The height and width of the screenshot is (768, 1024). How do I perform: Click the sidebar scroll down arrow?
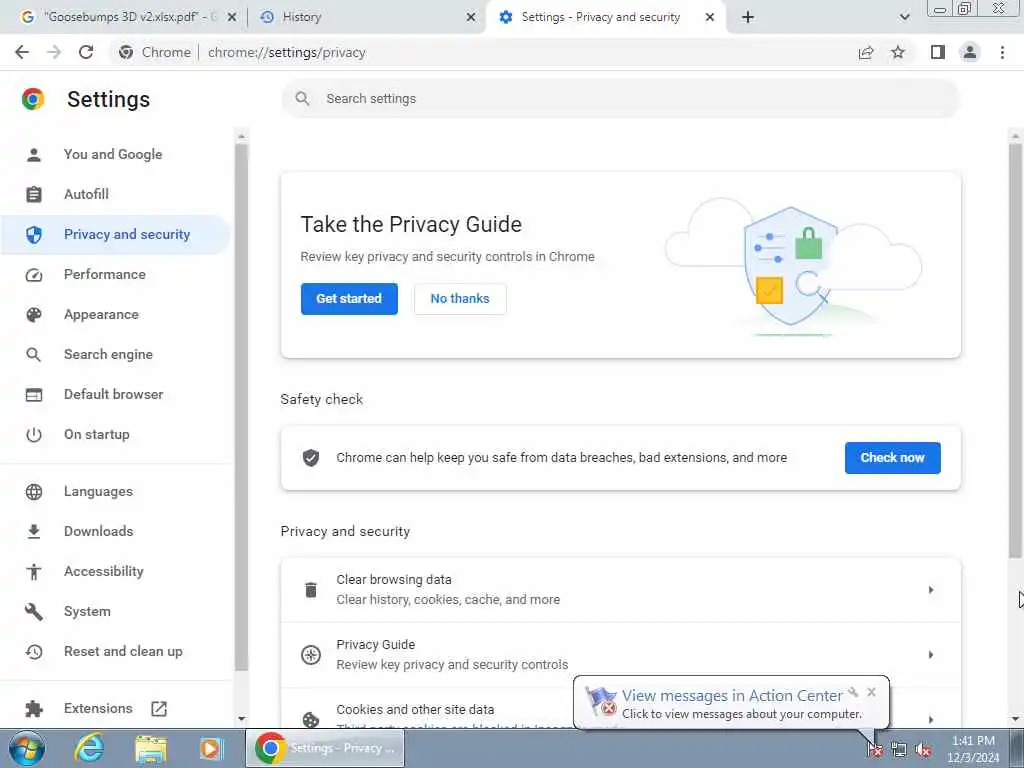point(242,719)
